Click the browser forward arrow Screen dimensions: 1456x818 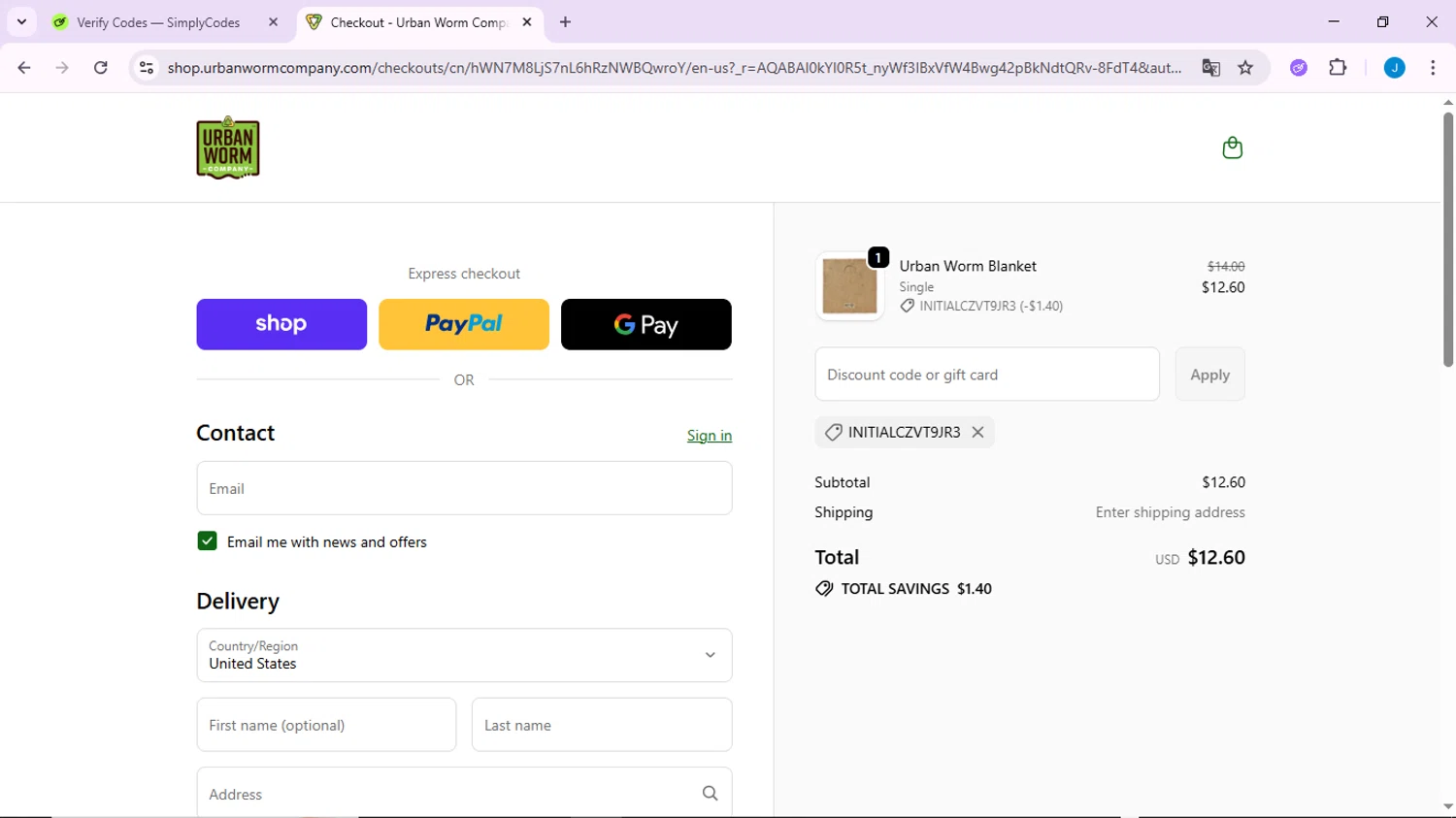62,68
